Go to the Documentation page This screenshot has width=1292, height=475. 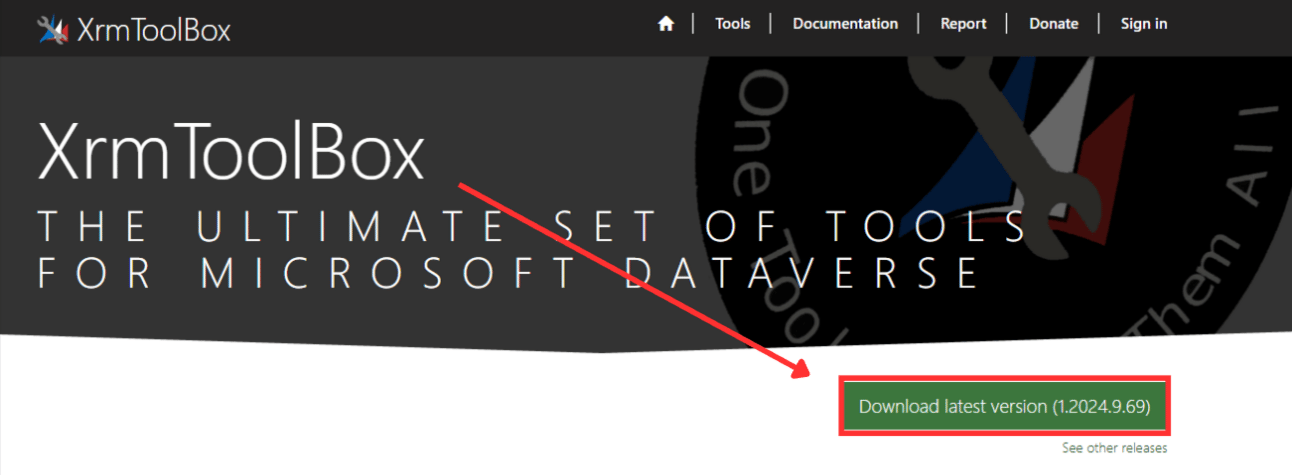845,24
